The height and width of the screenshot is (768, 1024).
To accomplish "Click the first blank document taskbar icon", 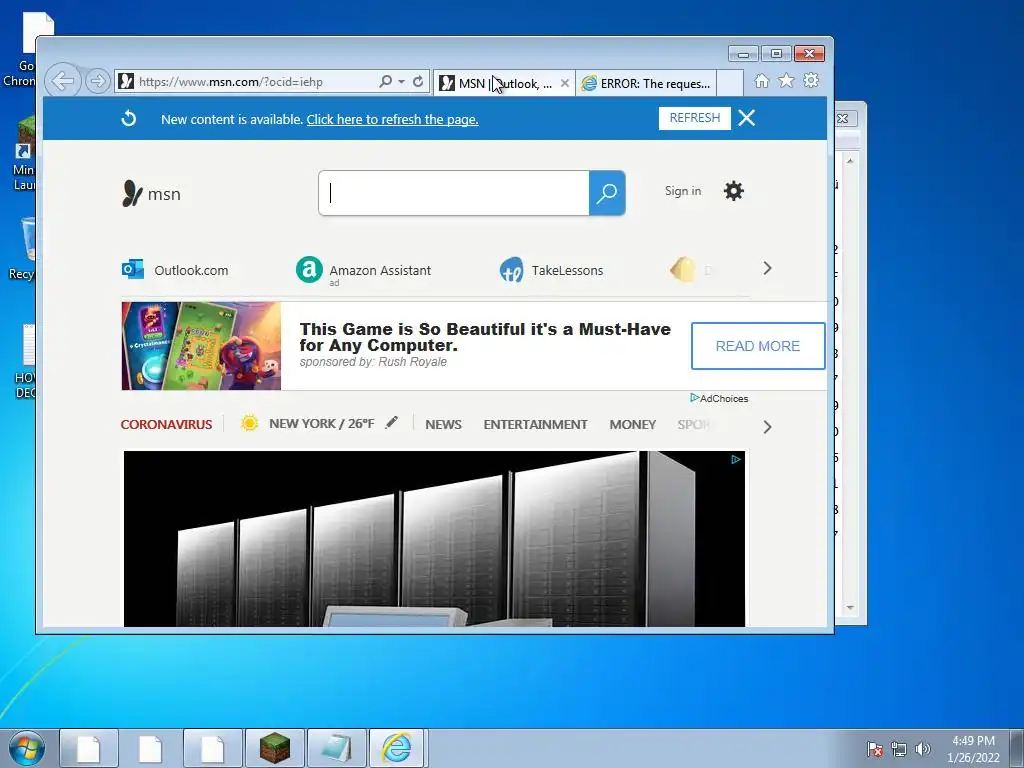I will click(89, 748).
